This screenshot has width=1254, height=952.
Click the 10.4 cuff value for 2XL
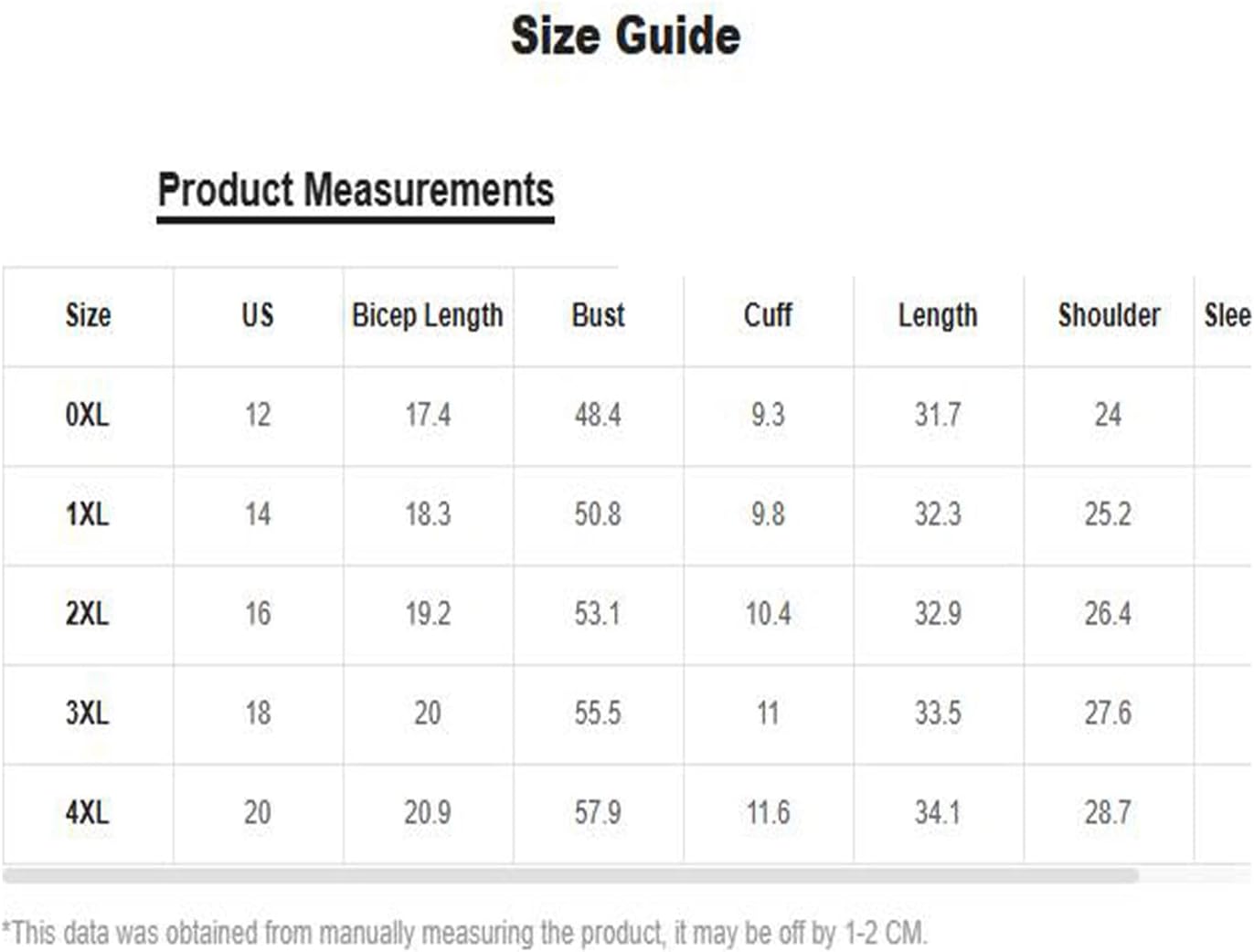point(768,613)
